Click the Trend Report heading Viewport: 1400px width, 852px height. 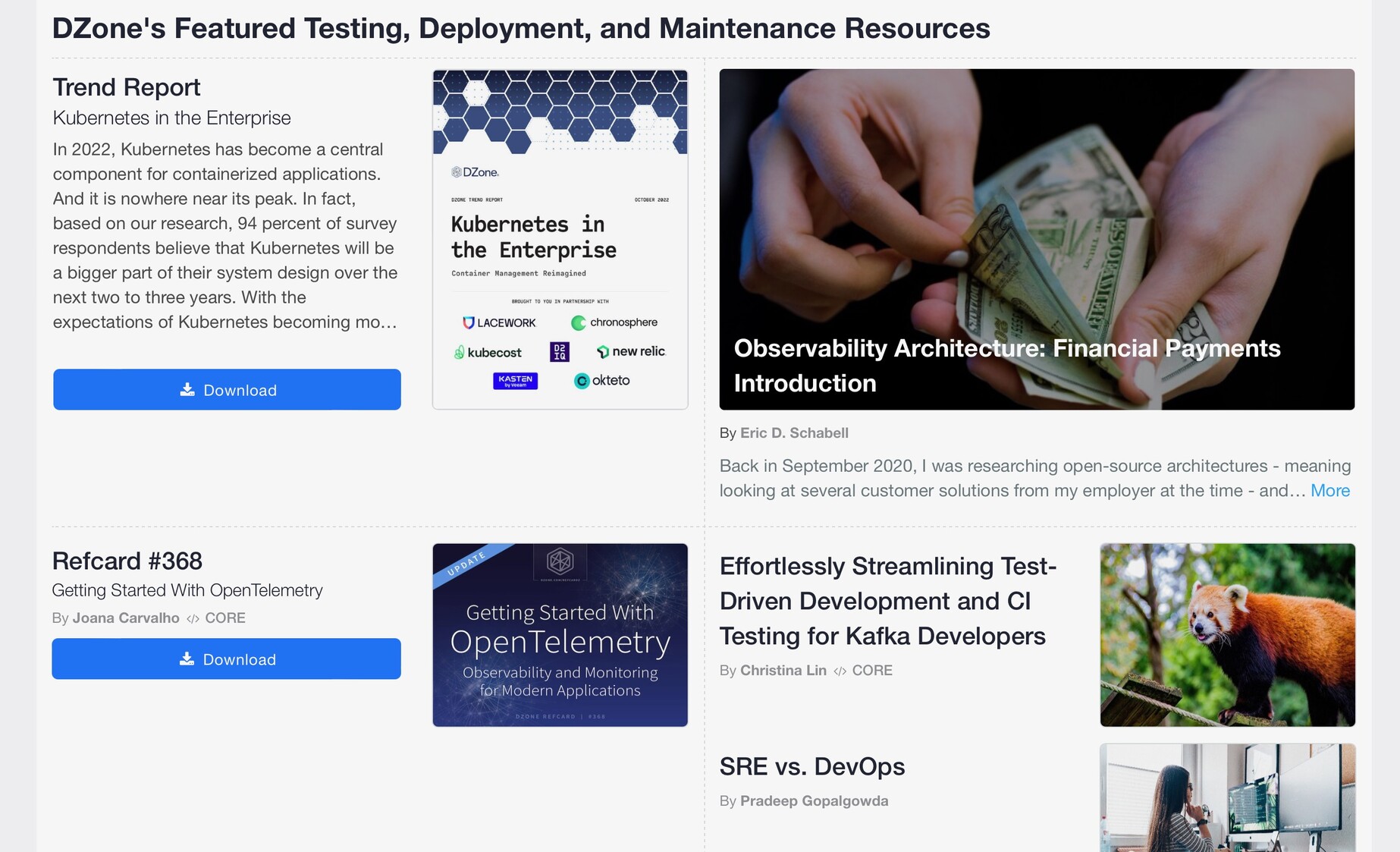tap(127, 87)
